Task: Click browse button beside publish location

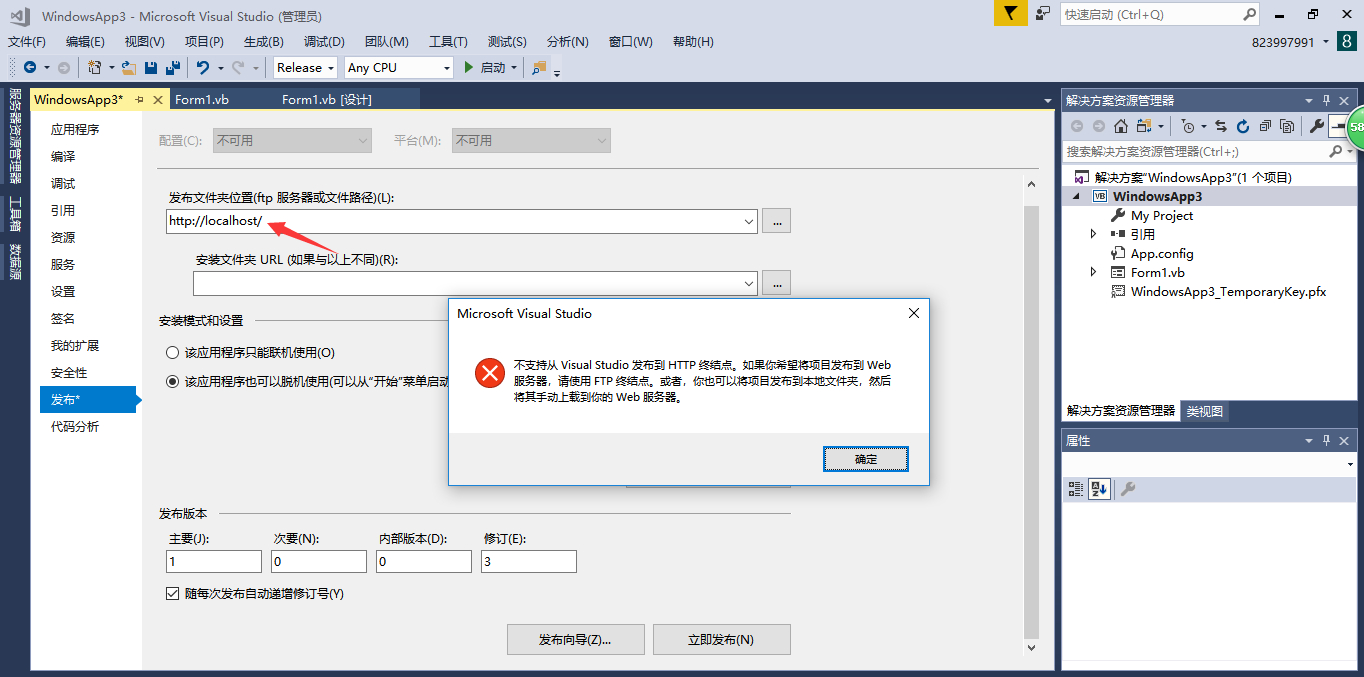Action: 776,221
